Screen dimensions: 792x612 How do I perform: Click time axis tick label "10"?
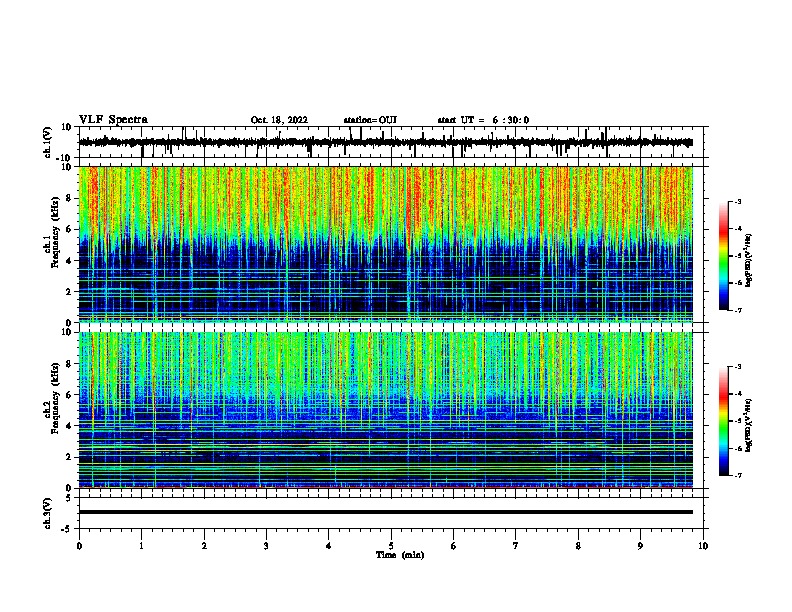point(703,546)
